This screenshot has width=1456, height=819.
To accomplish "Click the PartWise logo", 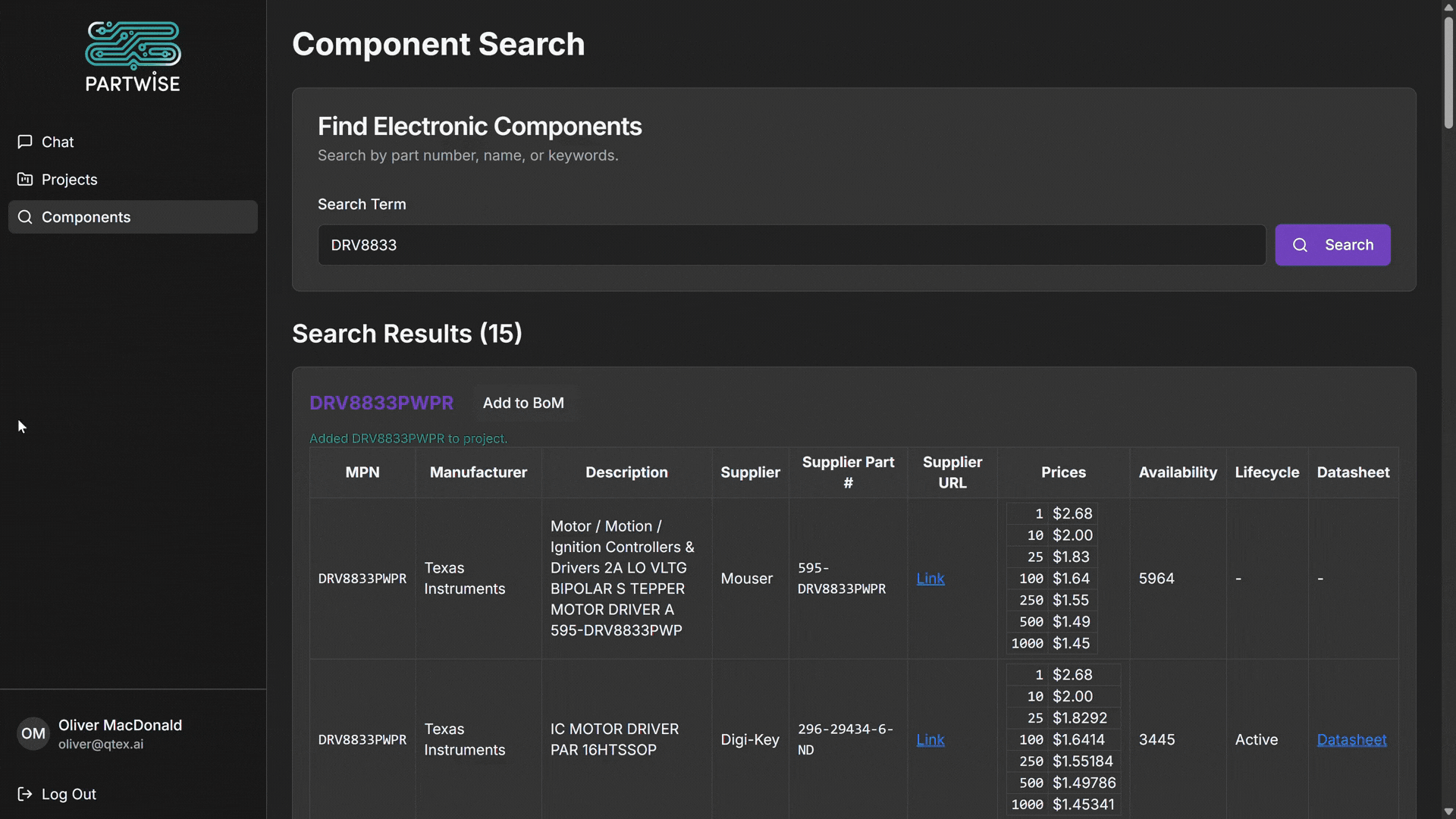I will point(133,57).
